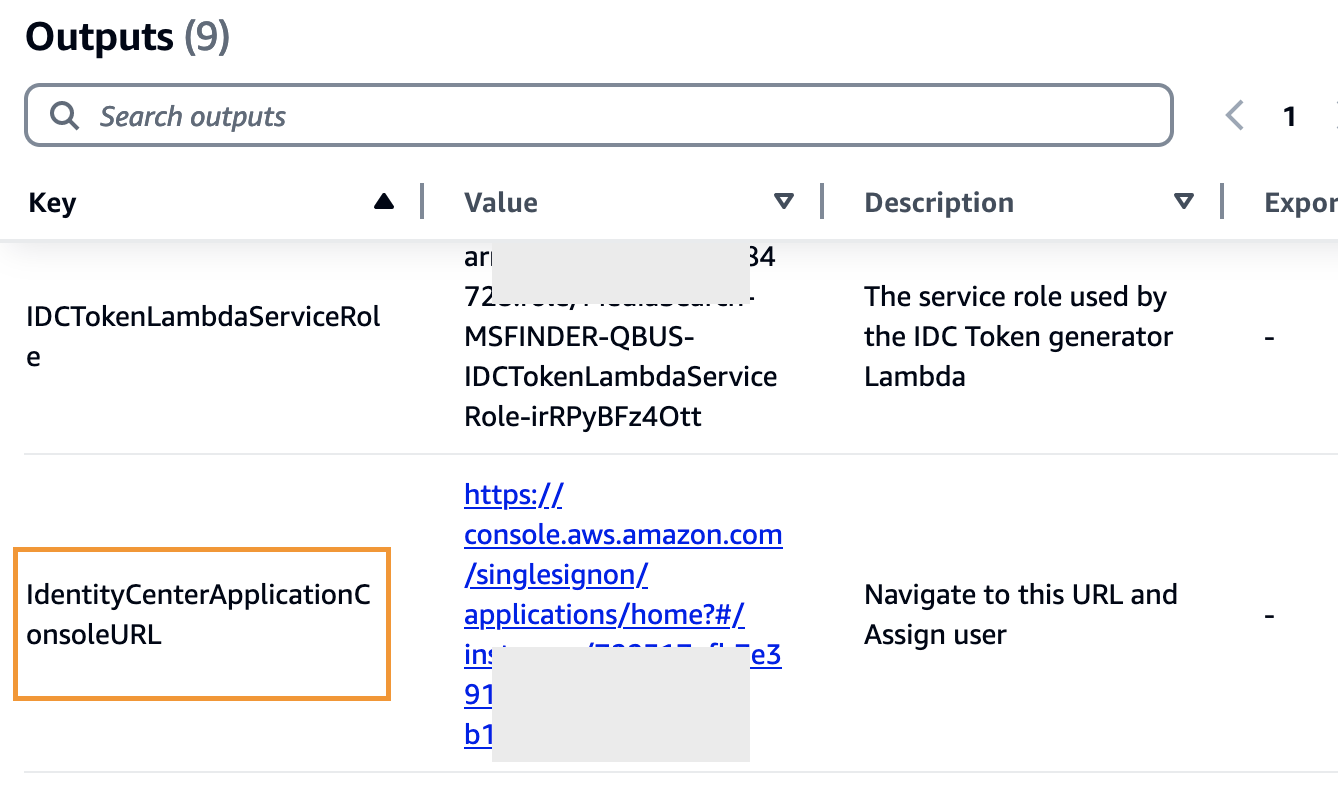Open the console.aws.amazon.com singlesignon link
The height and width of the screenshot is (786, 1338).
pos(622,536)
